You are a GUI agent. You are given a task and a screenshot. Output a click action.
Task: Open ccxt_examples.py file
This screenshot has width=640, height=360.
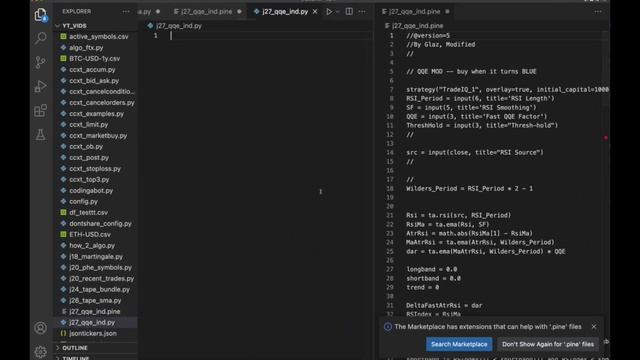[96, 113]
